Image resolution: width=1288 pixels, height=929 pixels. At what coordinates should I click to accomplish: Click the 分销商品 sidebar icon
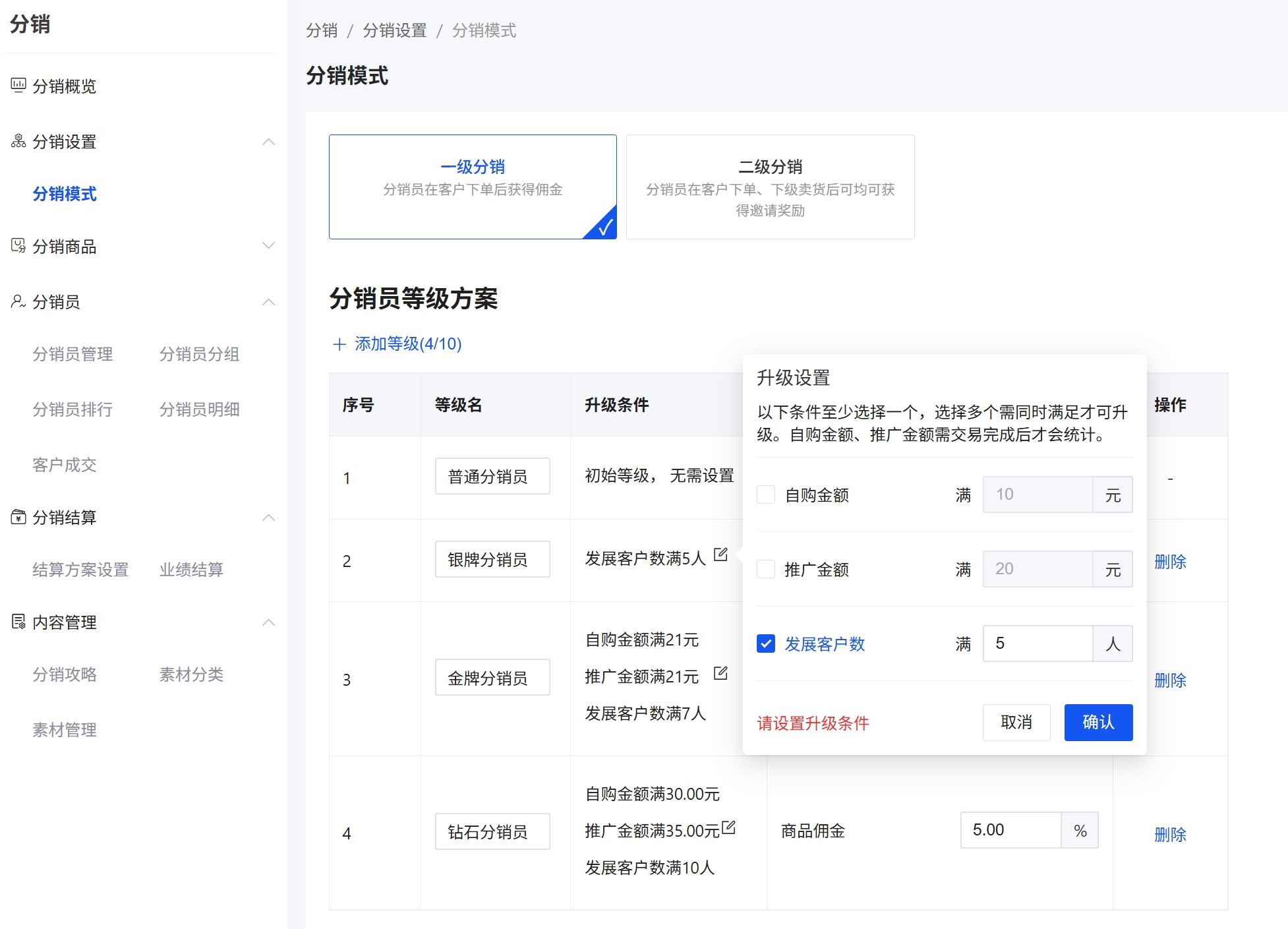(x=18, y=246)
